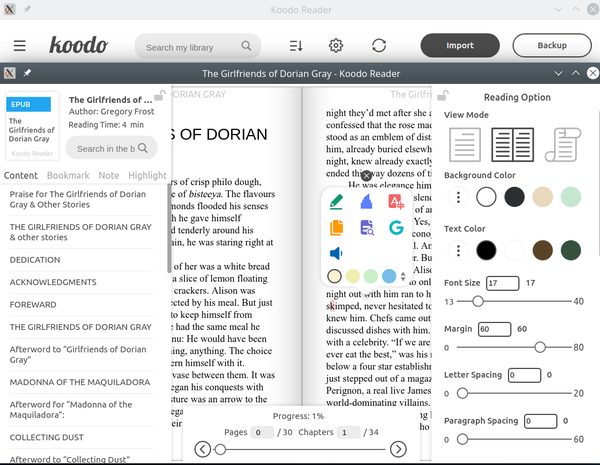The width and height of the screenshot is (600, 465).
Task: Choose the mint green background color
Action: point(570,197)
